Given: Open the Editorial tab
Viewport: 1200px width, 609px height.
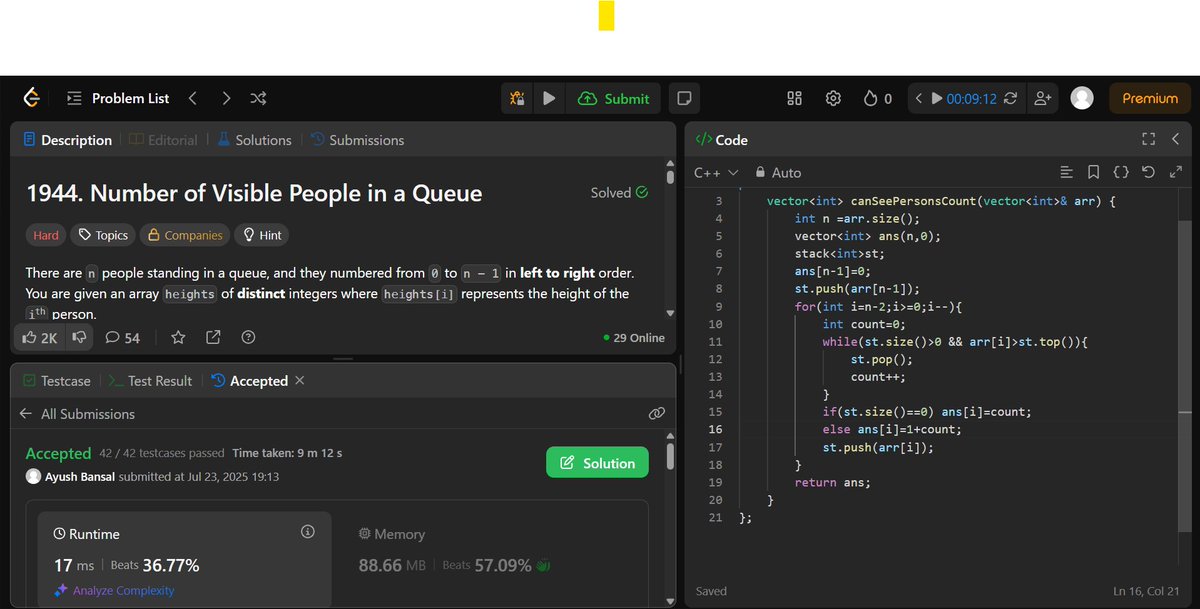Looking at the screenshot, I should click(163, 140).
